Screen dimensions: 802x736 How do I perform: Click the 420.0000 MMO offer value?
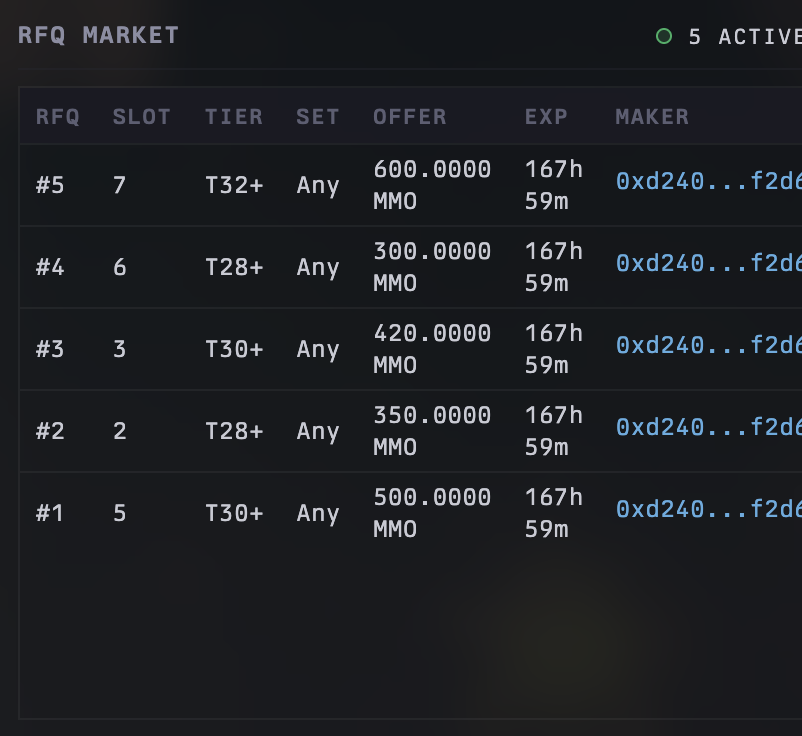[x=432, y=349]
